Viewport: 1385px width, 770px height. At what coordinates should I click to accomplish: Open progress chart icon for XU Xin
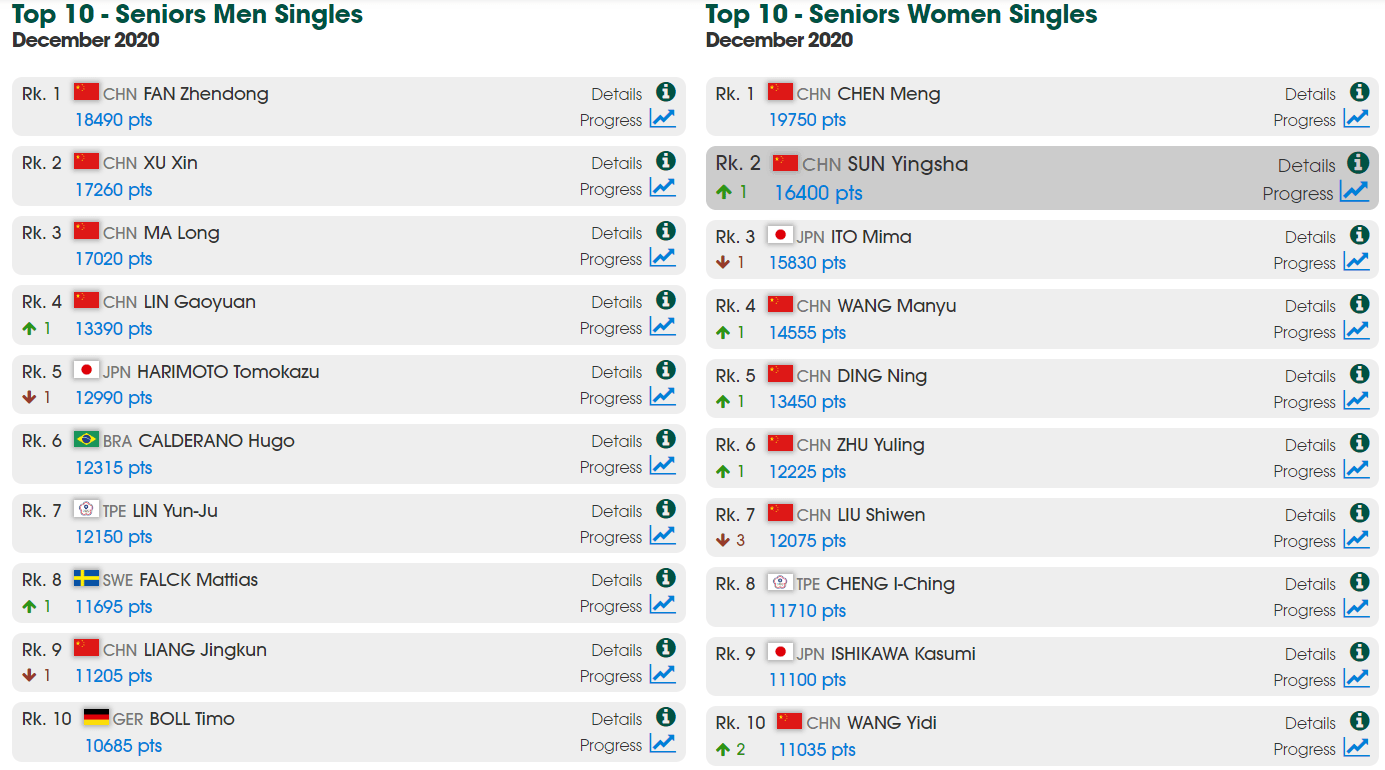point(662,187)
